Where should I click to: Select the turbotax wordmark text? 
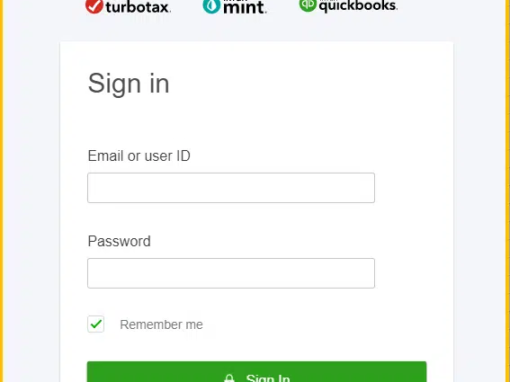(138, 7)
